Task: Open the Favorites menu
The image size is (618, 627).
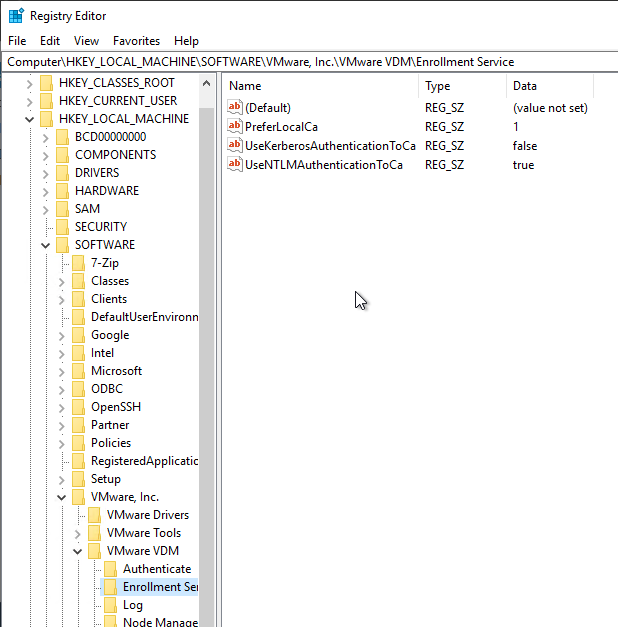Action: point(136,41)
